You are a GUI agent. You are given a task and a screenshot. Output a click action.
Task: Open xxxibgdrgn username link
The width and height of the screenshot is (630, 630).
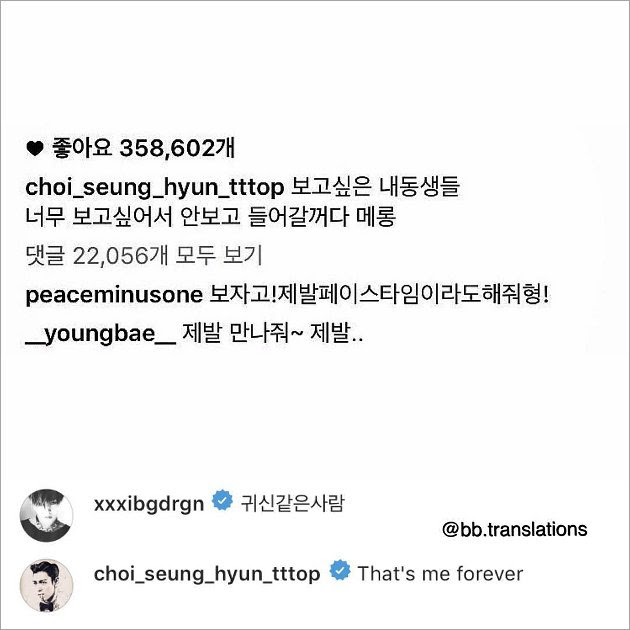coord(149,503)
